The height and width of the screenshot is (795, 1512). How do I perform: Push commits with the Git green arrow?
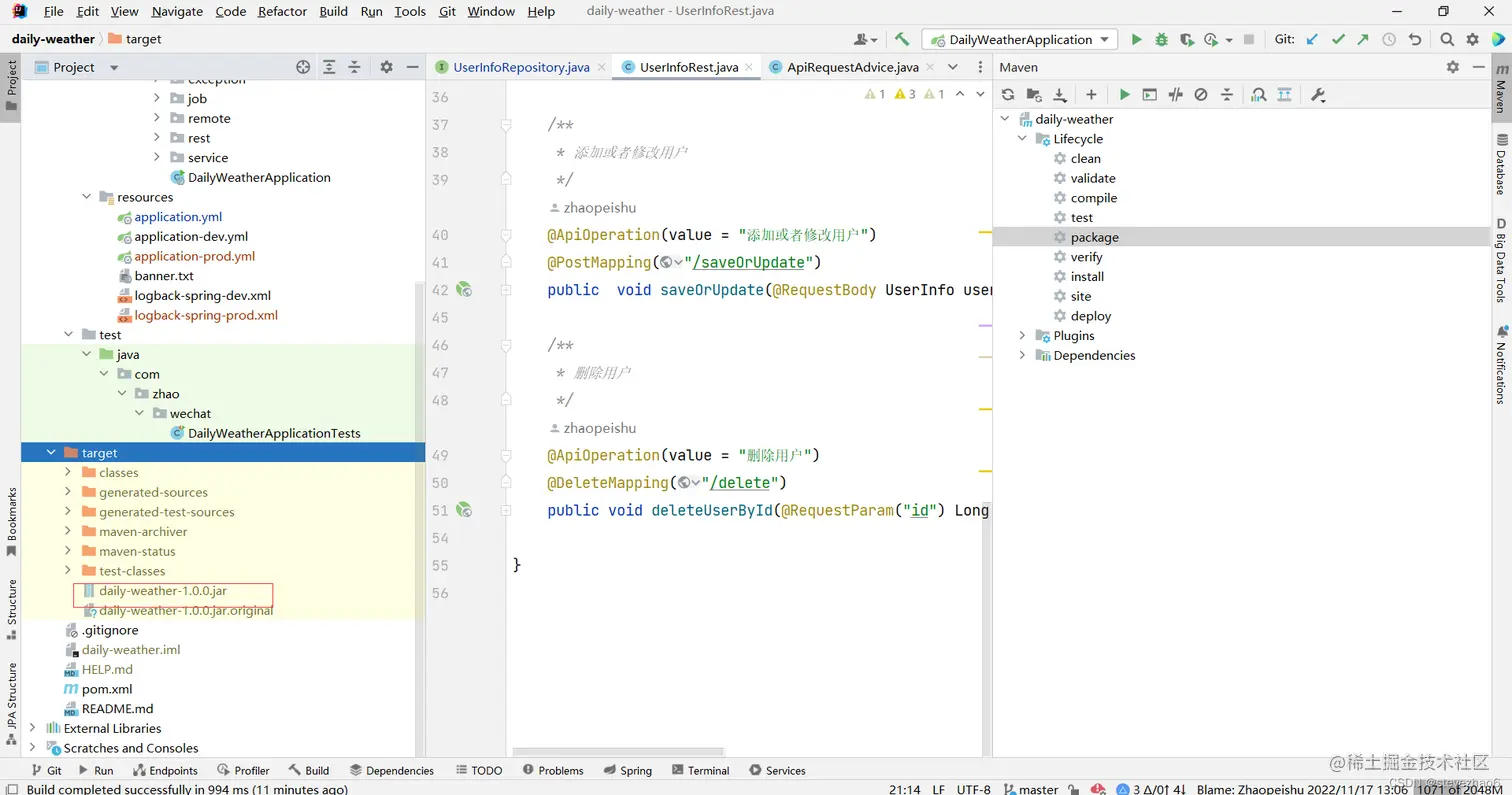[x=1363, y=39]
